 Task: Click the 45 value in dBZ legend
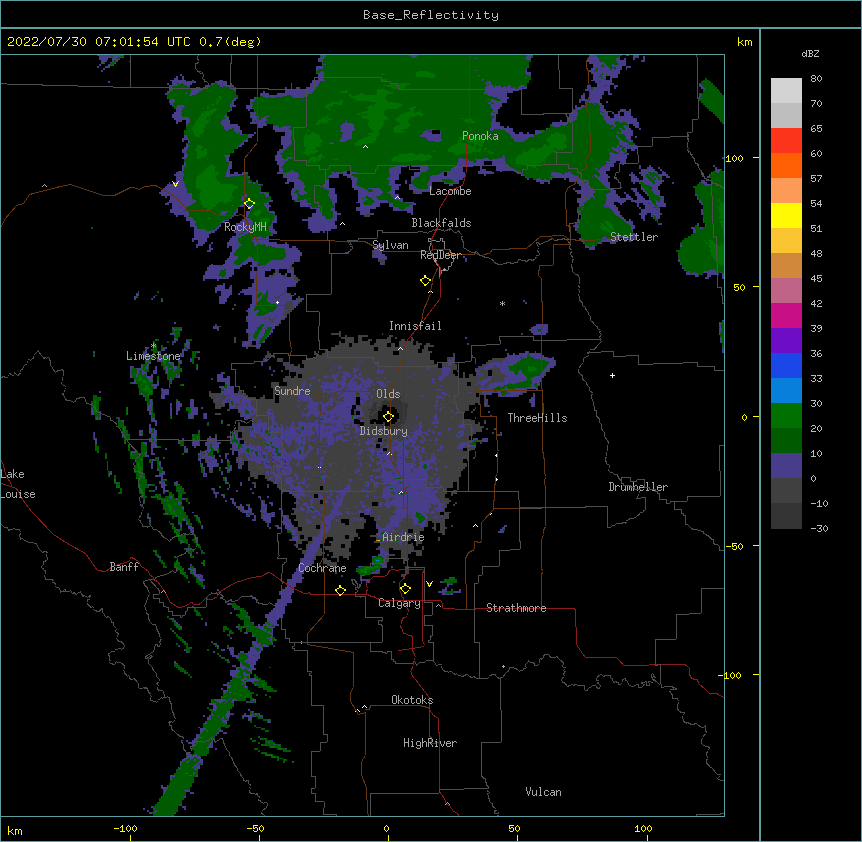[x=816, y=279]
